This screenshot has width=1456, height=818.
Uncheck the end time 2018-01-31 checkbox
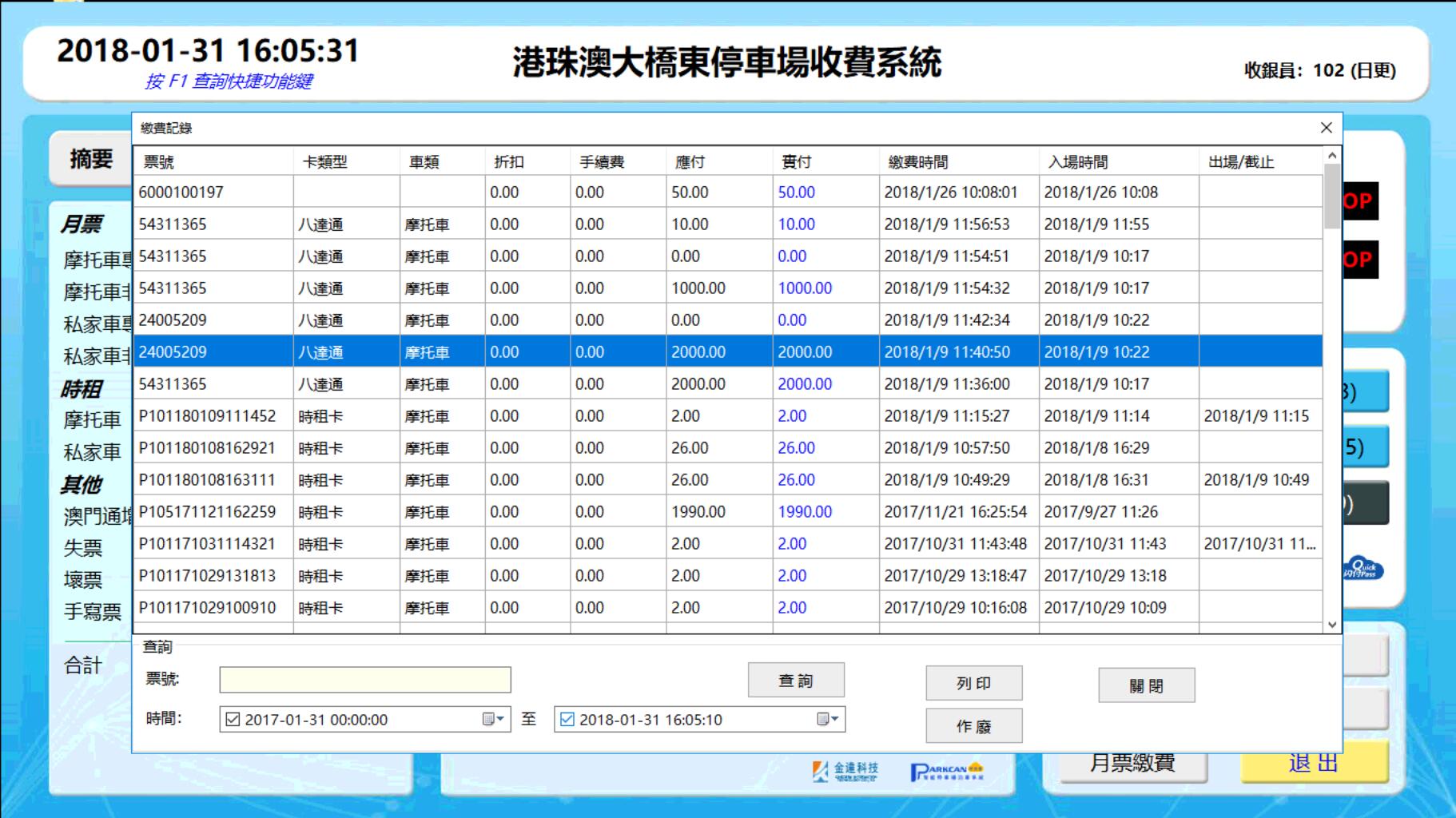click(x=567, y=720)
